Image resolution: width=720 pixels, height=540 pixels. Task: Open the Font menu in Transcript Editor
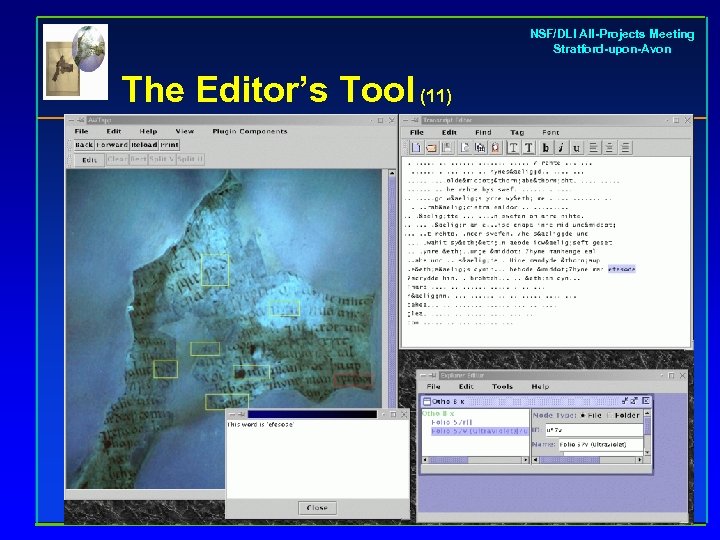(551, 132)
